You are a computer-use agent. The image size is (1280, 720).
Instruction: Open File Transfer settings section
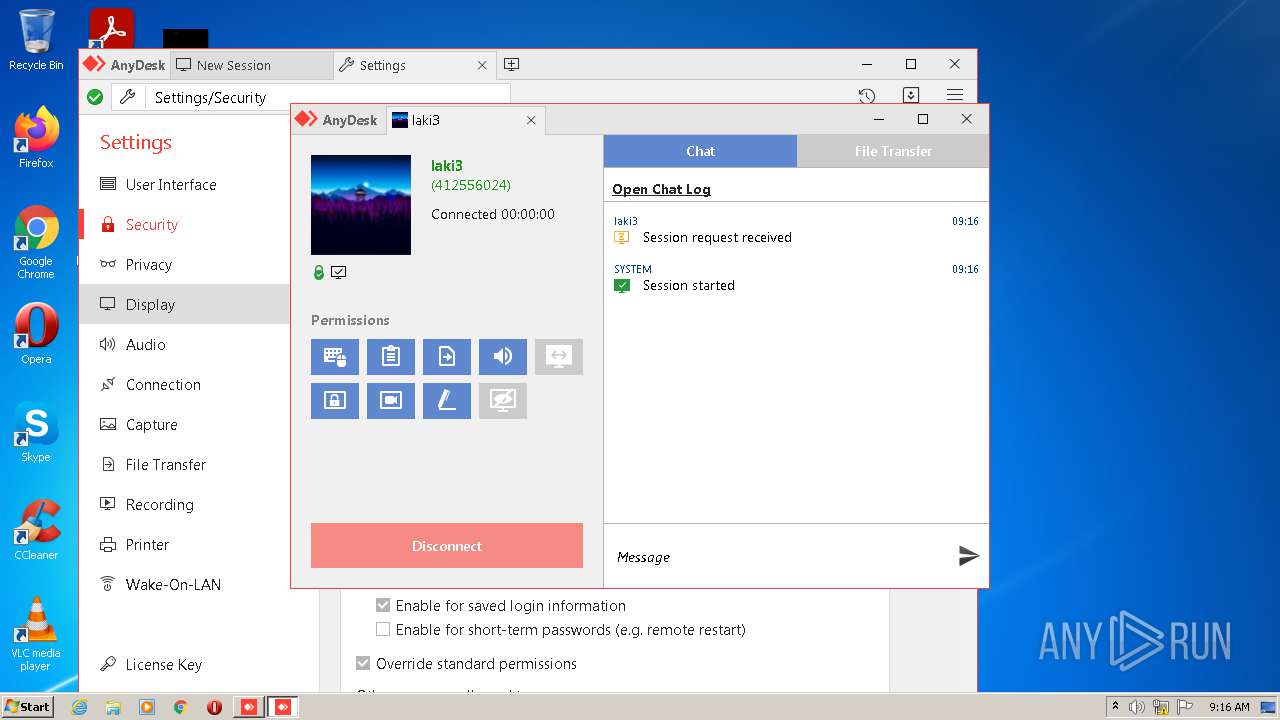(x=184, y=465)
